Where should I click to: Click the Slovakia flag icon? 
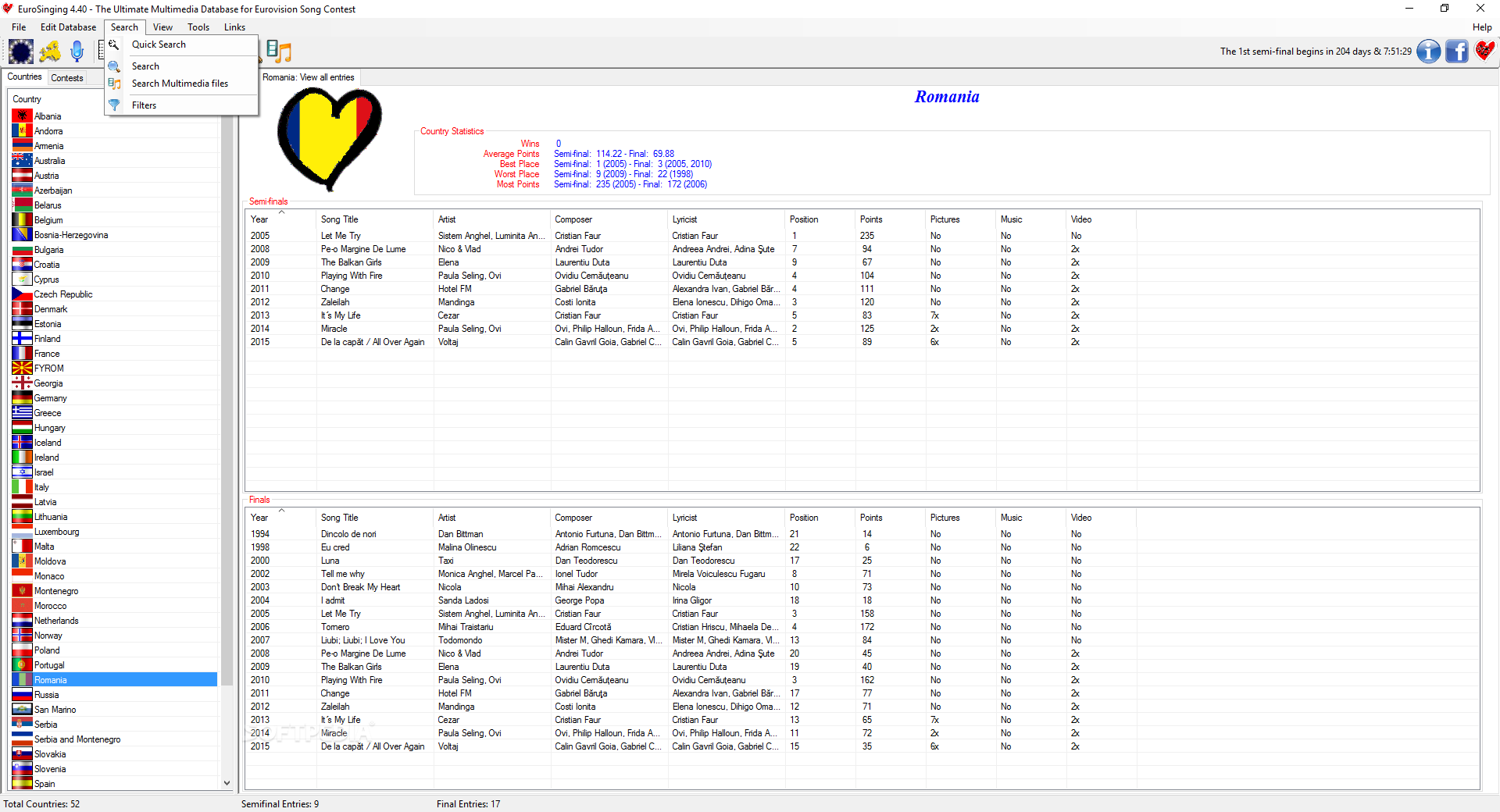pyautogui.click(x=22, y=754)
